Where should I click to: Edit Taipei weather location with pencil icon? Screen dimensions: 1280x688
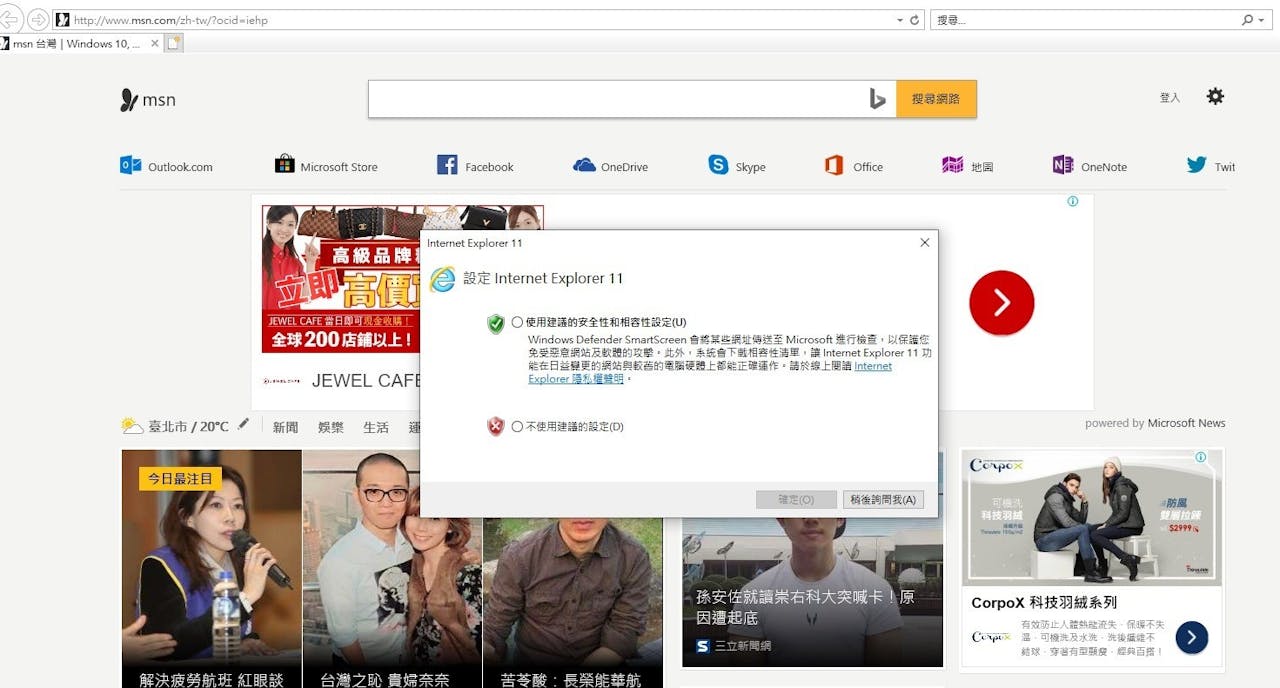click(244, 425)
